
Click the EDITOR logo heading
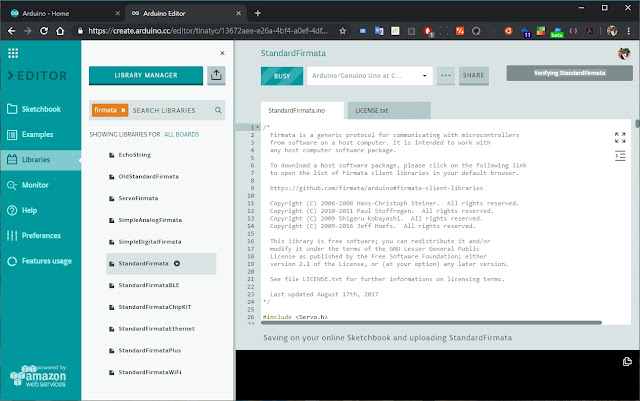pos(37,76)
